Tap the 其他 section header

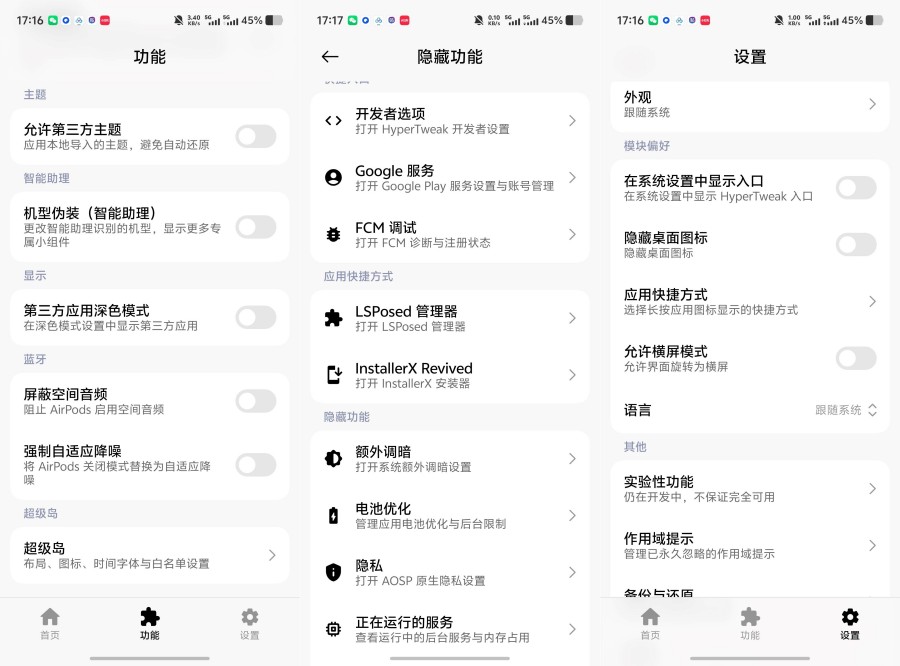[x=635, y=447]
